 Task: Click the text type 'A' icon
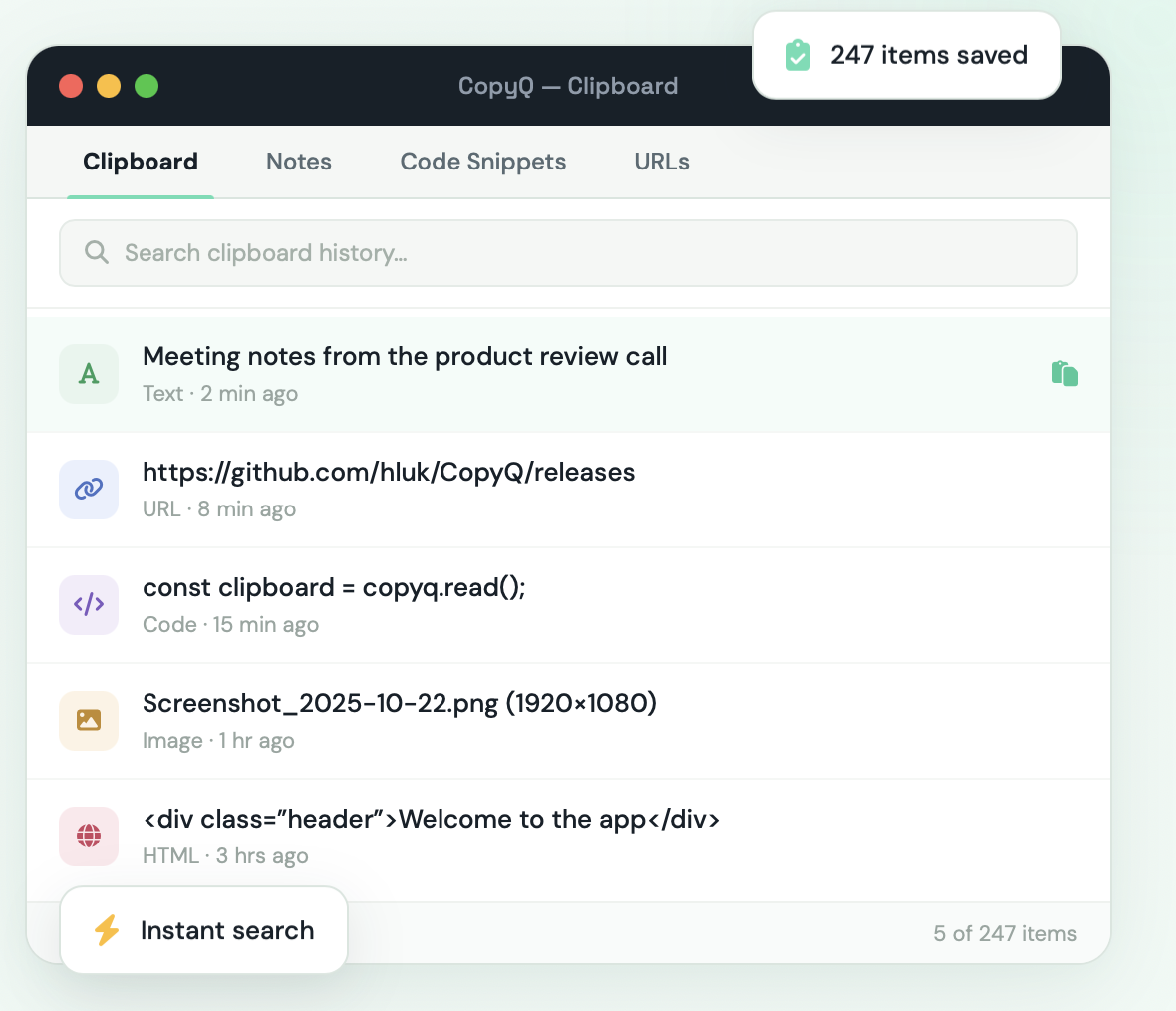pos(89,374)
